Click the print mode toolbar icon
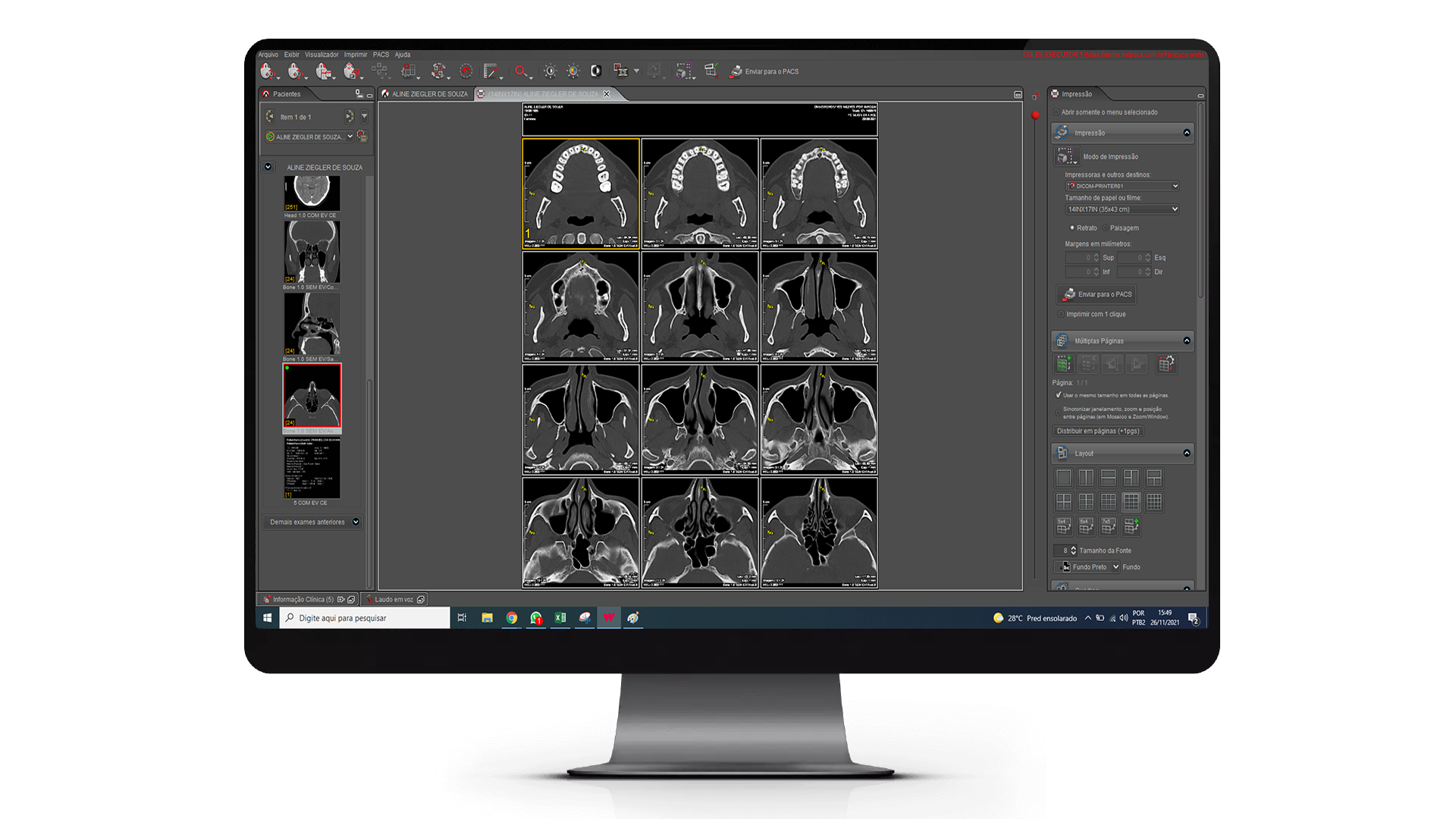The height and width of the screenshot is (819, 1456). tap(684, 71)
